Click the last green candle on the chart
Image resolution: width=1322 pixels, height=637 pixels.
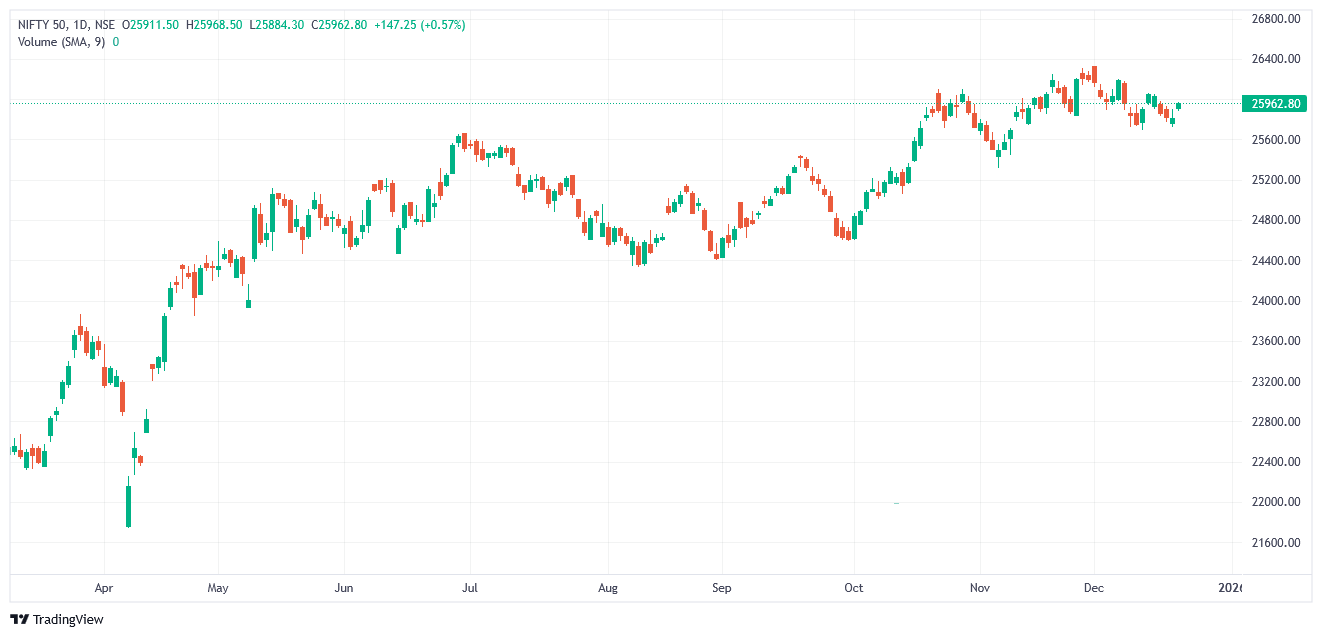pos(1179,105)
